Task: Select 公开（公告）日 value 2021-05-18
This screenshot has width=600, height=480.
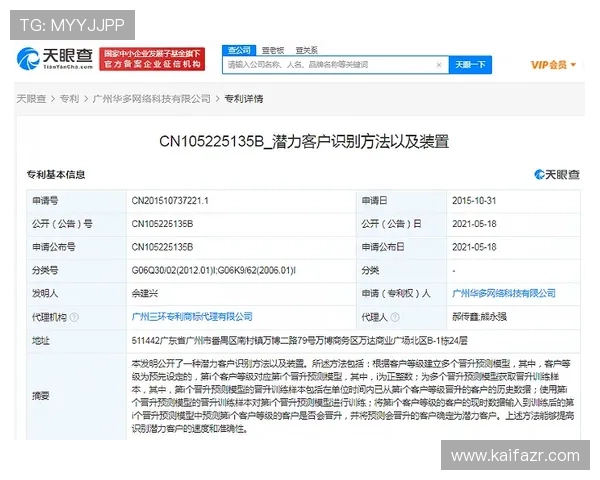Action: click(x=474, y=224)
